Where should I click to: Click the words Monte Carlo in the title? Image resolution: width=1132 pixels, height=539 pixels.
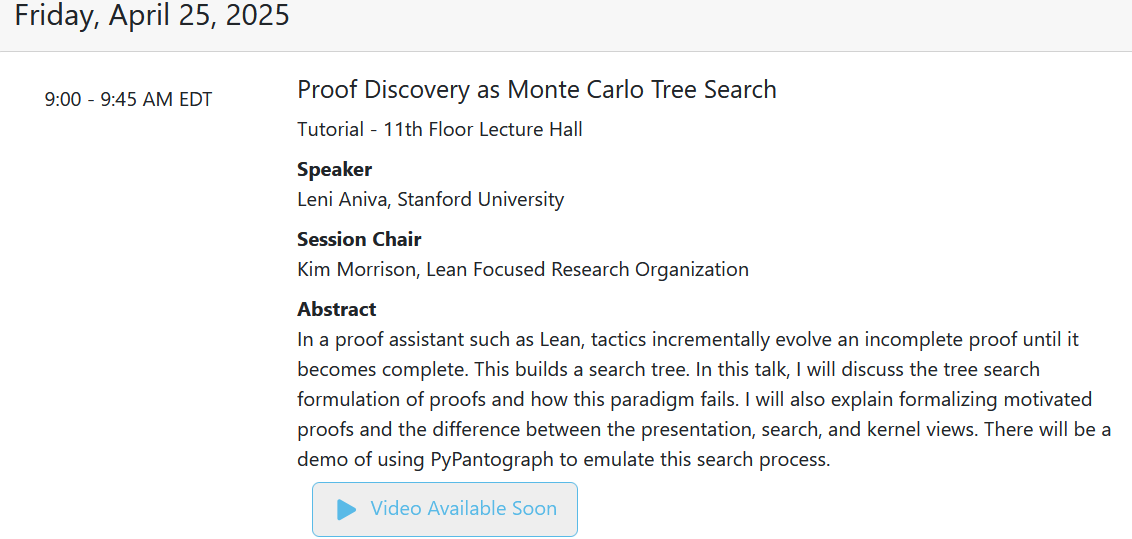point(580,89)
